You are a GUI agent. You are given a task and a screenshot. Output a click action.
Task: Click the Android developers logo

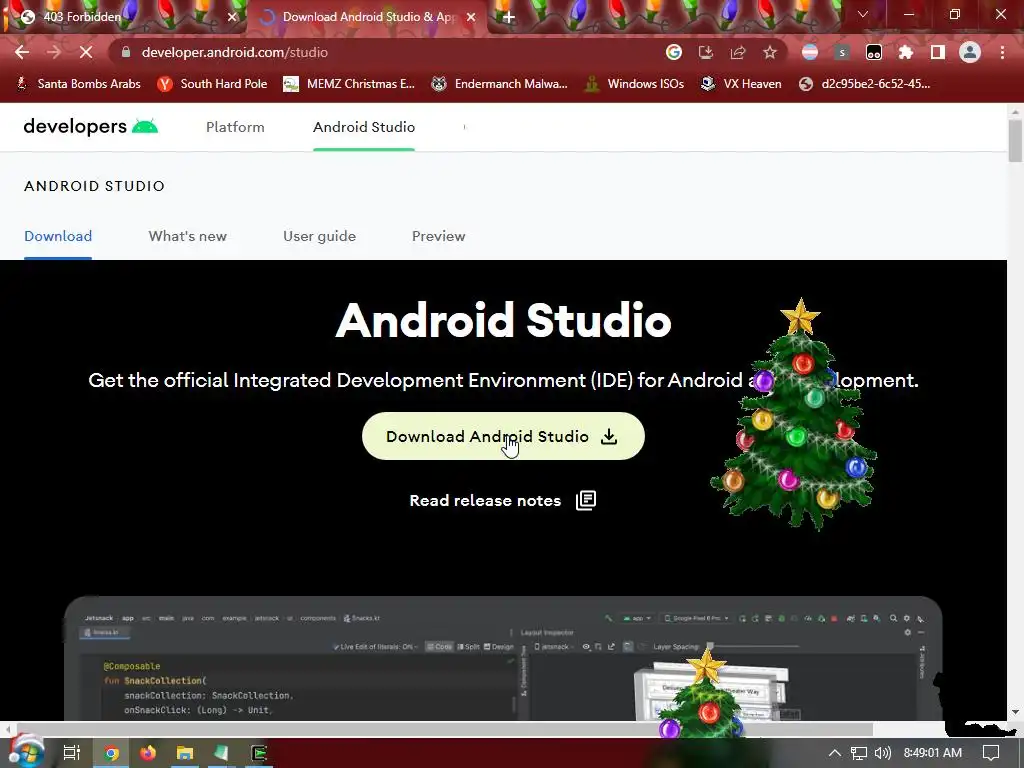pyautogui.click(x=90, y=127)
